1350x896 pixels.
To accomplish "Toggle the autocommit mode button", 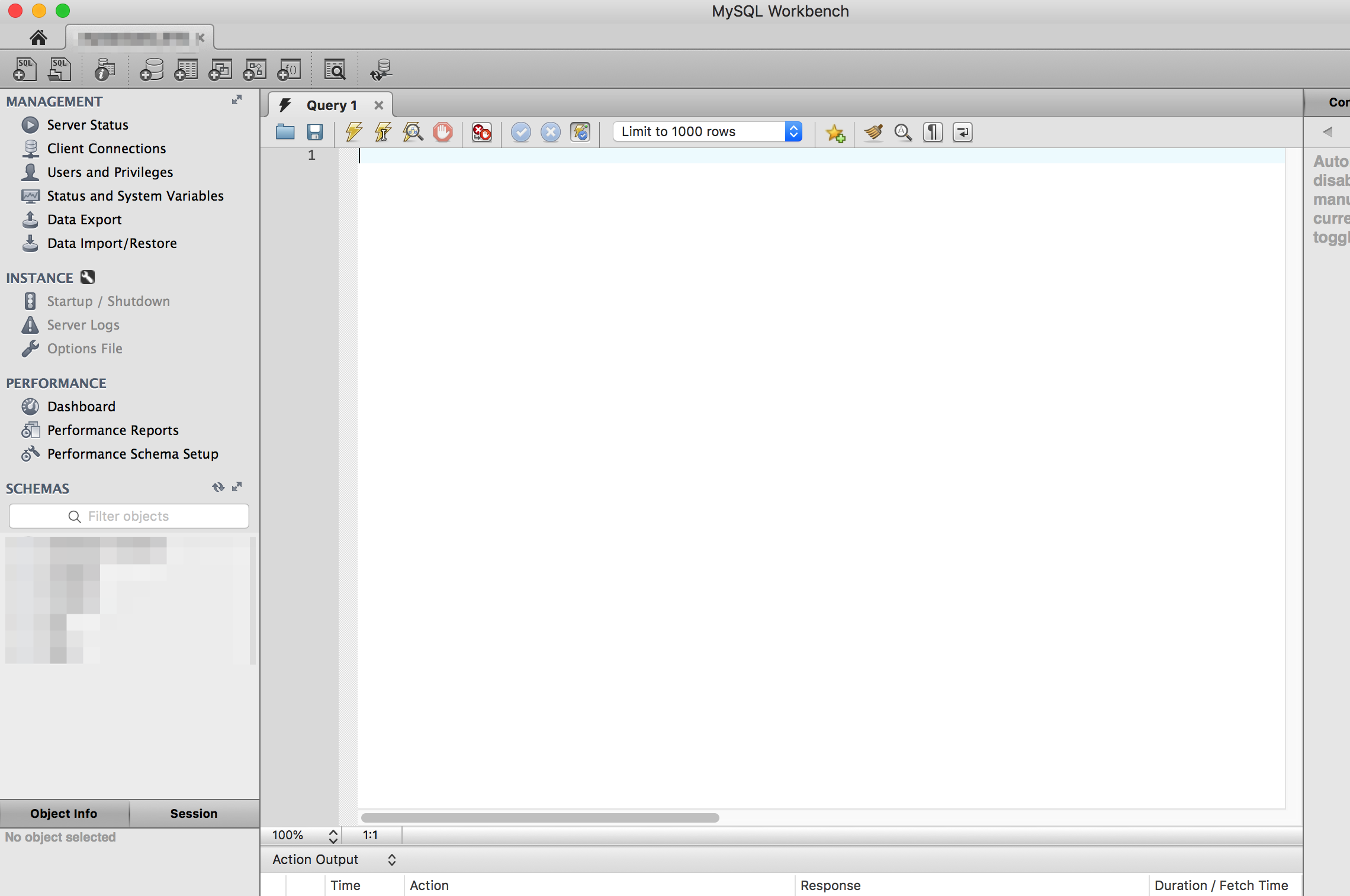I will pos(580,132).
